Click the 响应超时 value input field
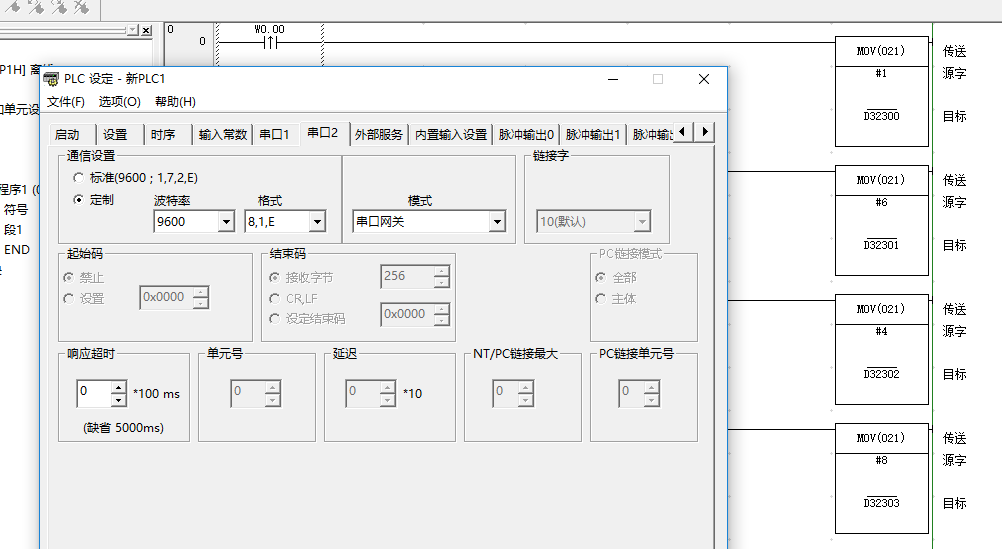Image resolution: width=1002 pixels, height=549 pixels. point(93,392)
